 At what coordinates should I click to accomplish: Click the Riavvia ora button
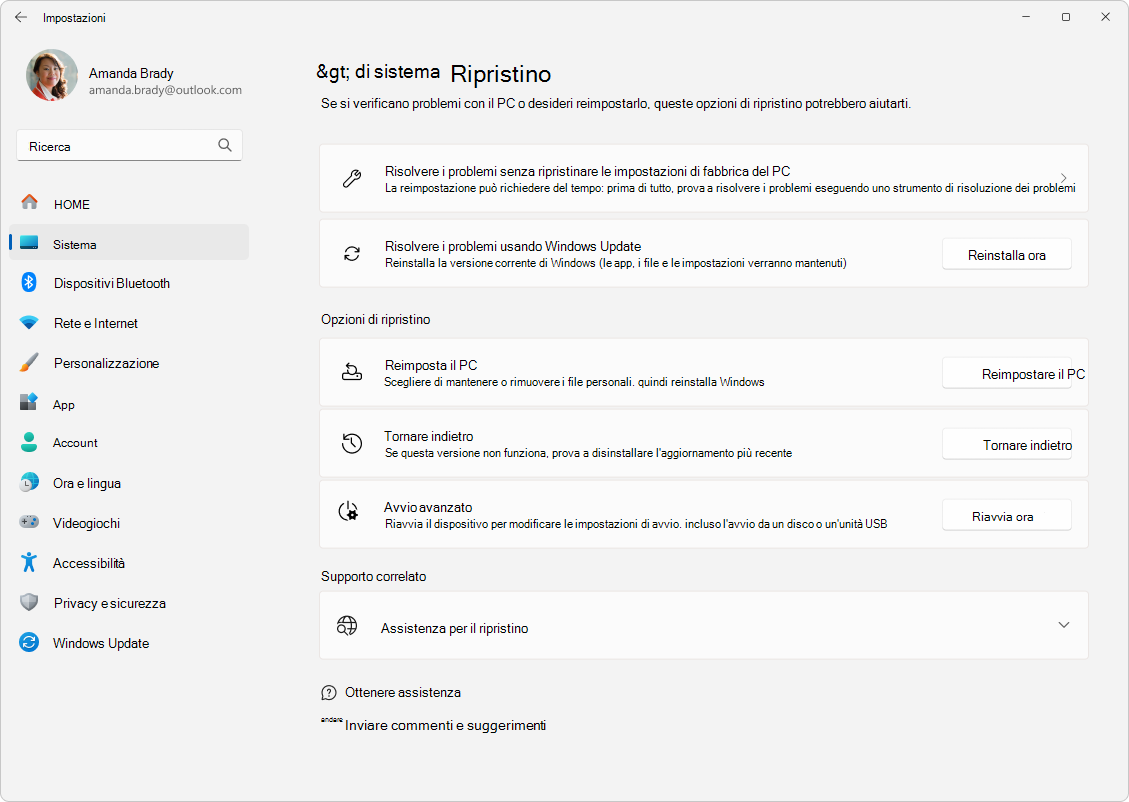[1006, 516]
